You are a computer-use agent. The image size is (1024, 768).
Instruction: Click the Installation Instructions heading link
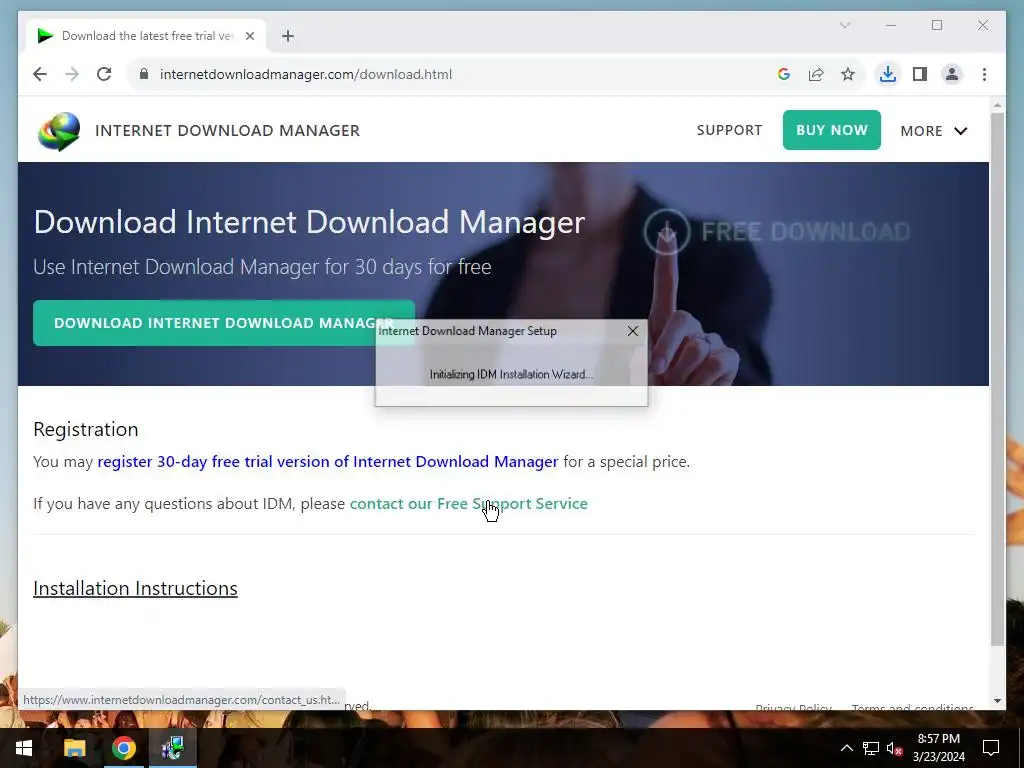click(x=135, y=588)
